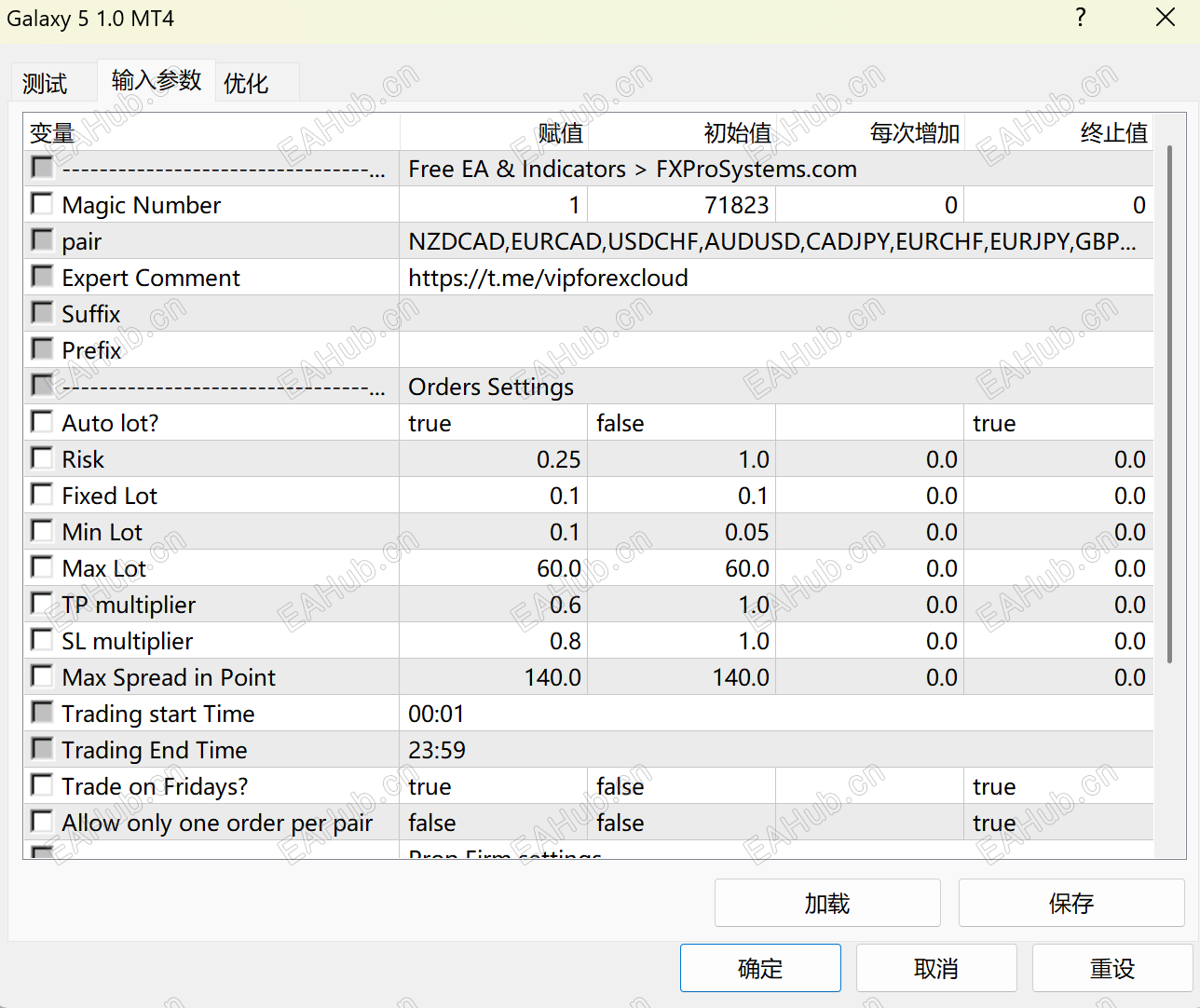Toggle the SL multiplier checkbox
Screen dimensions: 1200x1008
pyautogui.click(x=42, y=639)
